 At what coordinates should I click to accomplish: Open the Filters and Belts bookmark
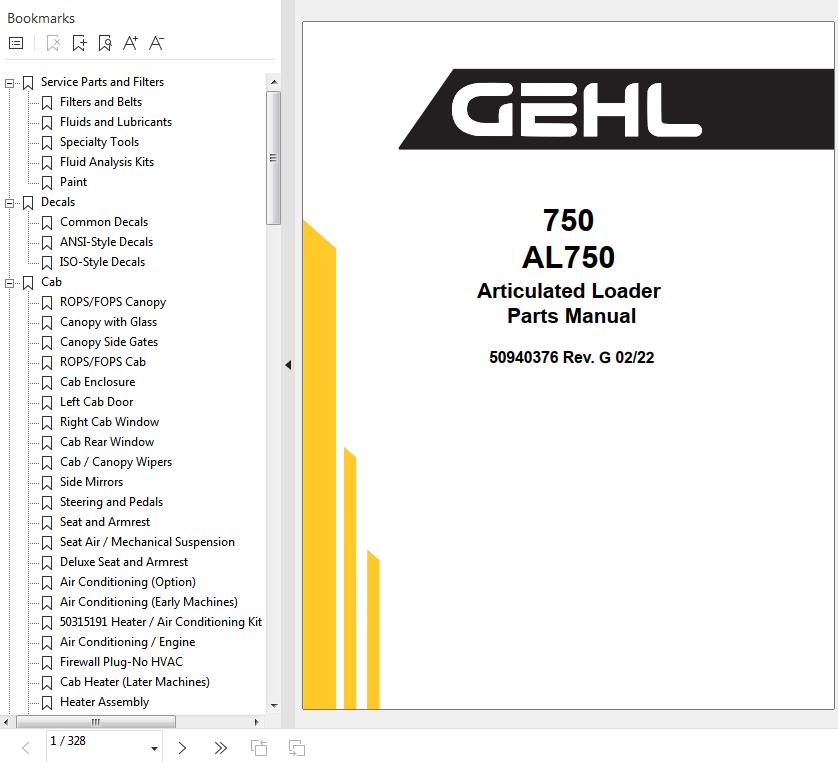(101, 102)
